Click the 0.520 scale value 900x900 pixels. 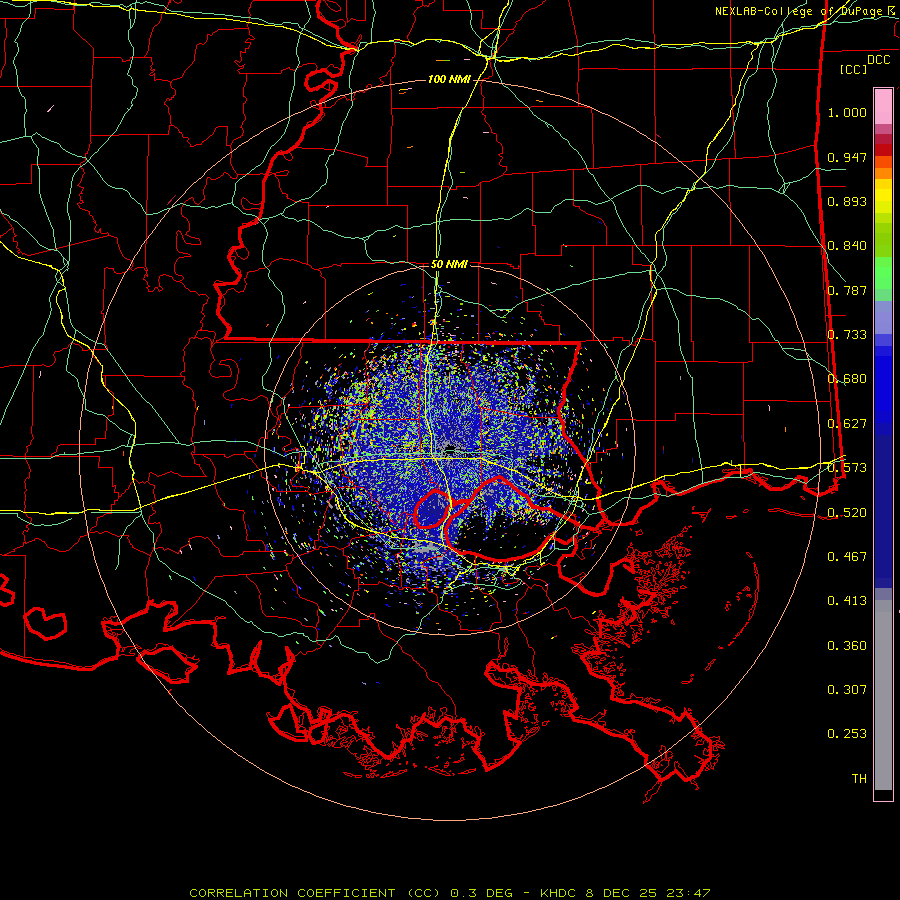coord(847,513)
